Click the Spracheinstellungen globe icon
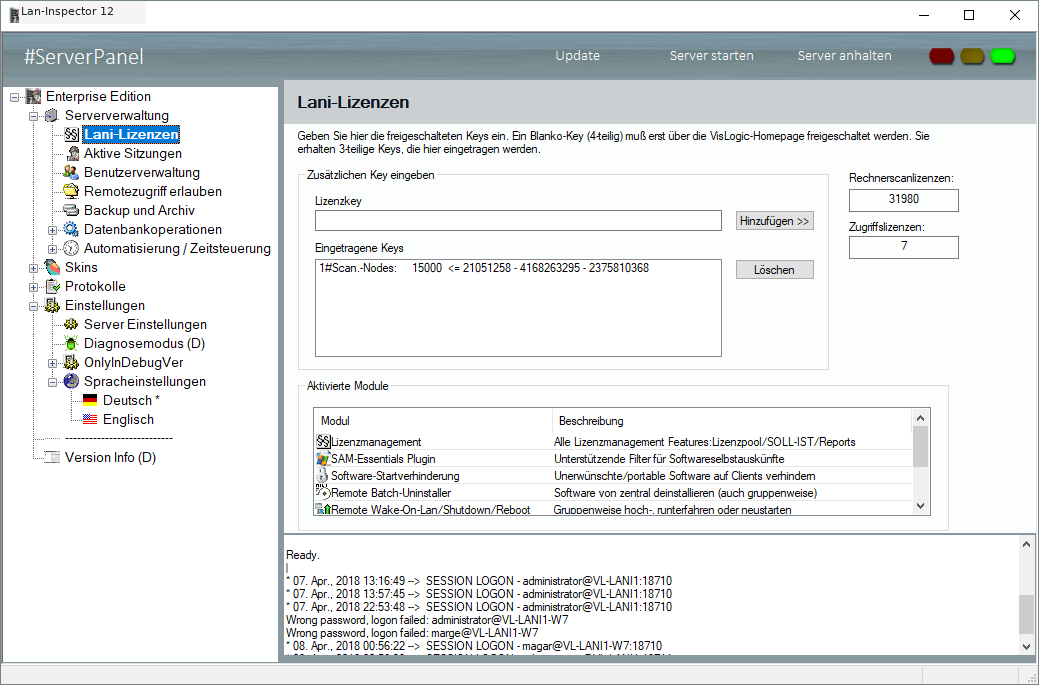The image size is (1039, 685). click(72, 382)
